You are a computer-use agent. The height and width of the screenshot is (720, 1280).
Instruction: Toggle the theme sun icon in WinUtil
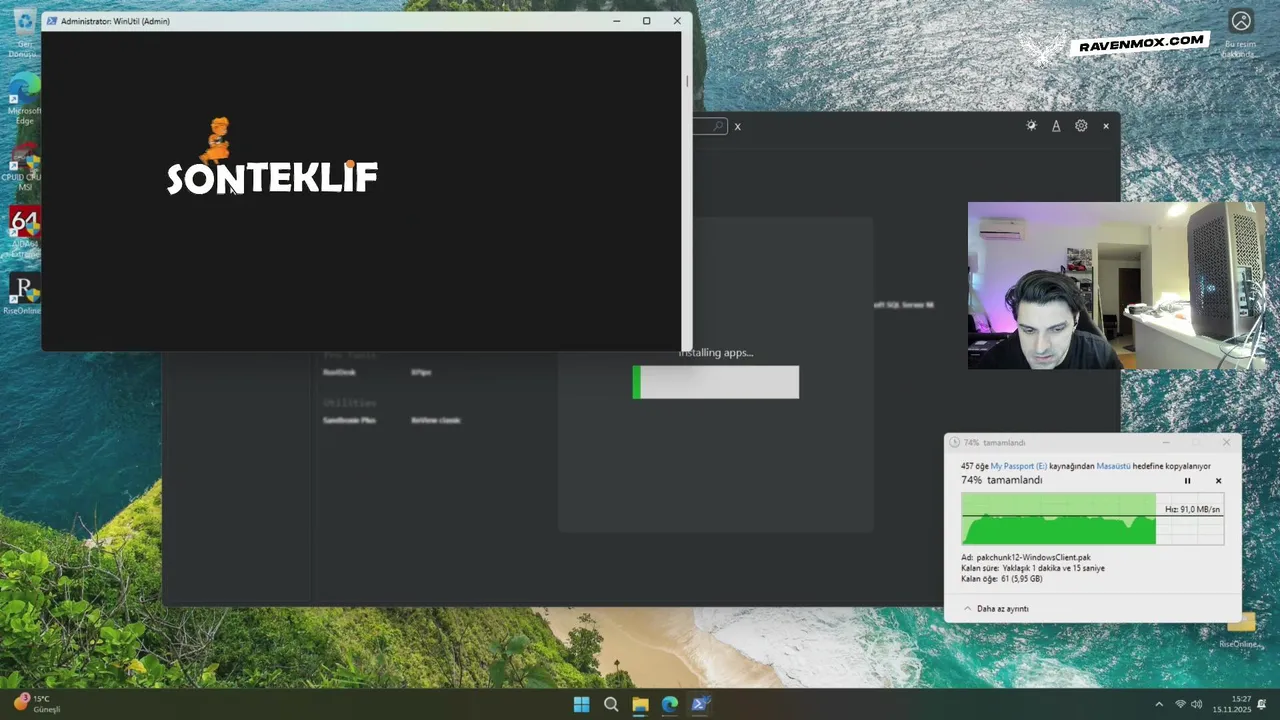pos(1031,126)
